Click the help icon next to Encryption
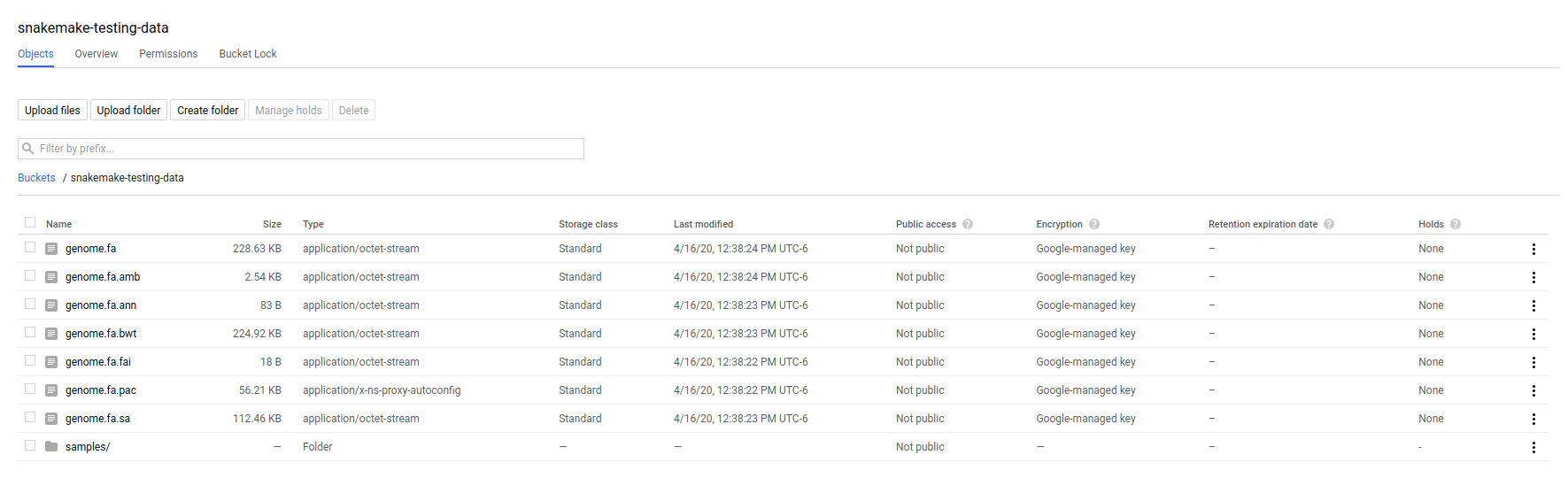Image resolution: width=1568 pixels, height=486 pixels. [1094, 224]
